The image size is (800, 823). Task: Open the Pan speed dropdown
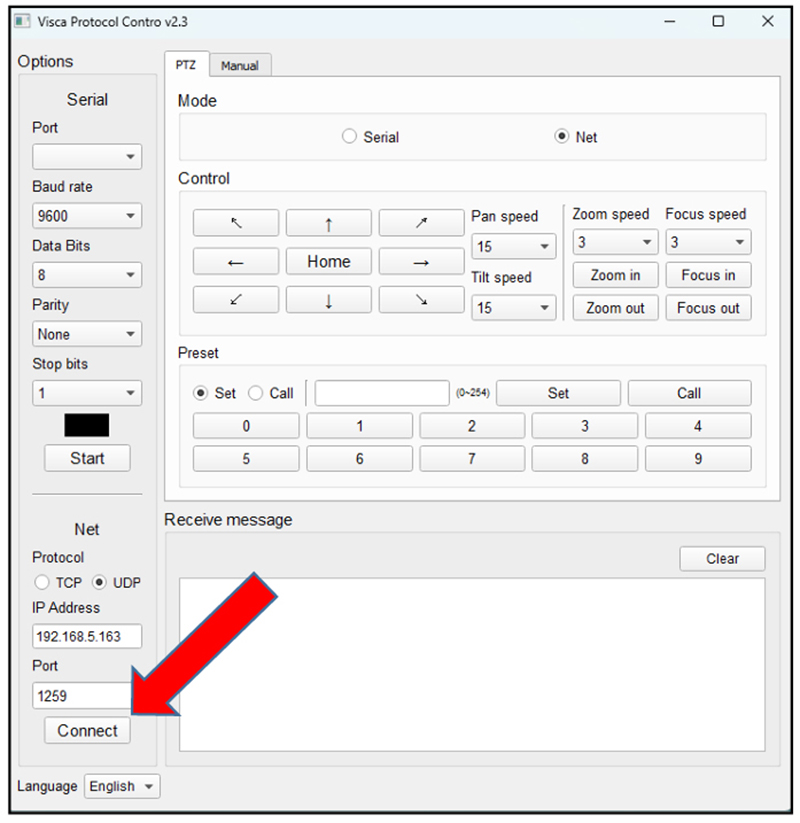coord(513,246)
